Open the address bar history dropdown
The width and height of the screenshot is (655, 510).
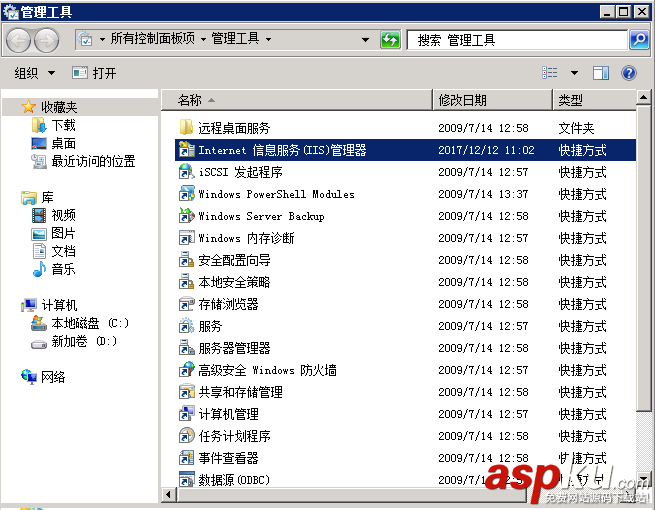tap(365, 40)
